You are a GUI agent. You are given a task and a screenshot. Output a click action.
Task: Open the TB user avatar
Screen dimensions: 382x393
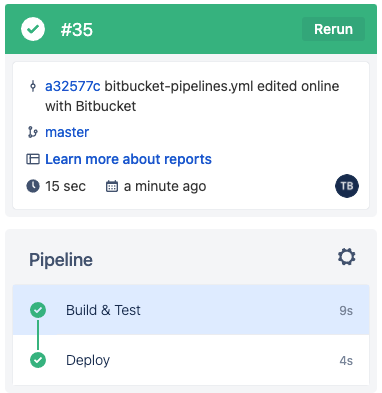pyautogui.click(x=347, y=186)
